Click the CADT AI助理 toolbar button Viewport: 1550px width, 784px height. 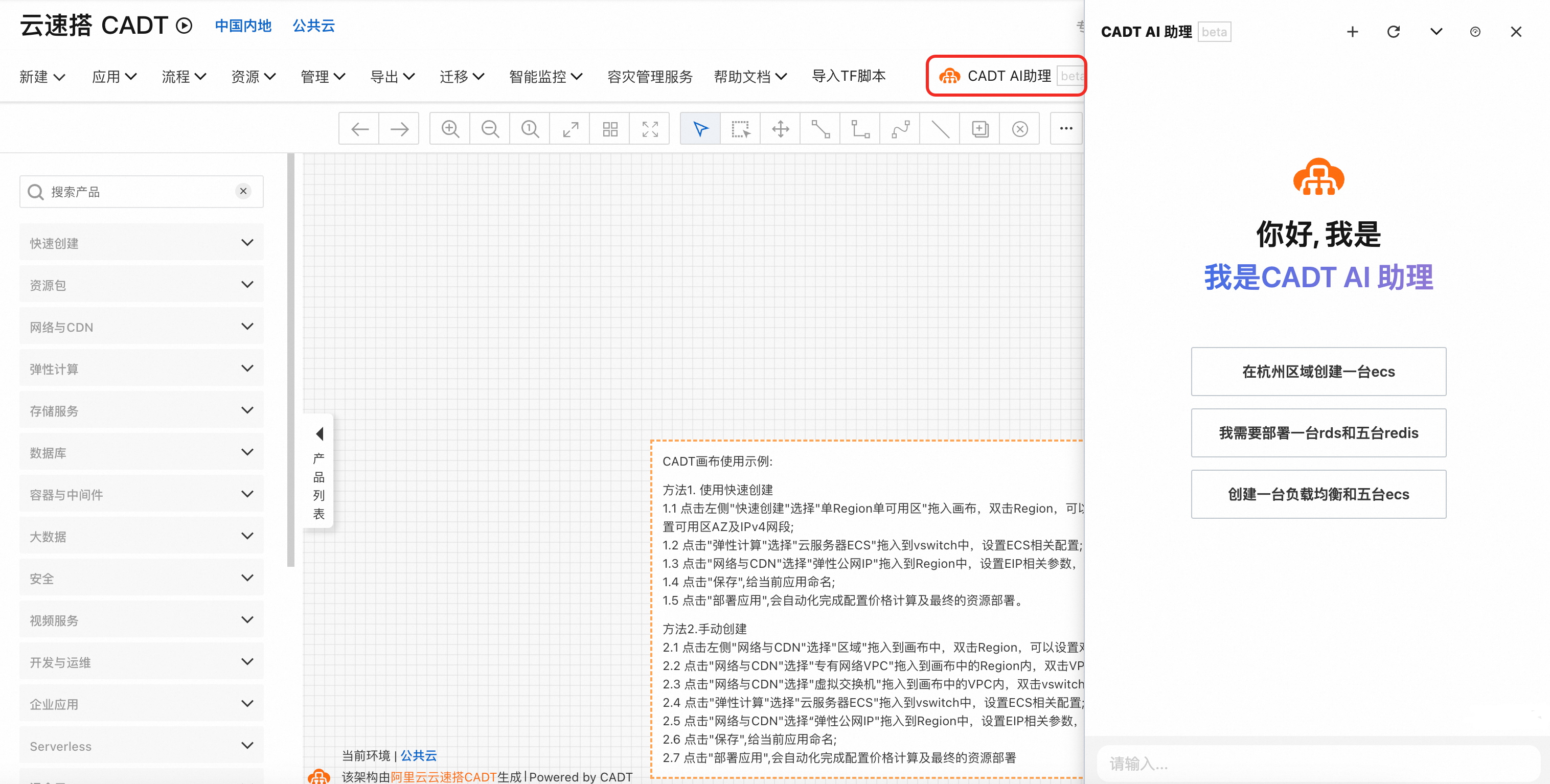1006,76
